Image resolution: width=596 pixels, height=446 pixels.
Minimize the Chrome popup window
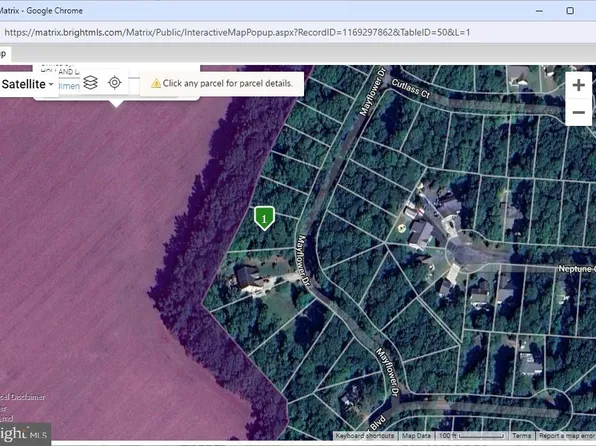coord(539,11)
